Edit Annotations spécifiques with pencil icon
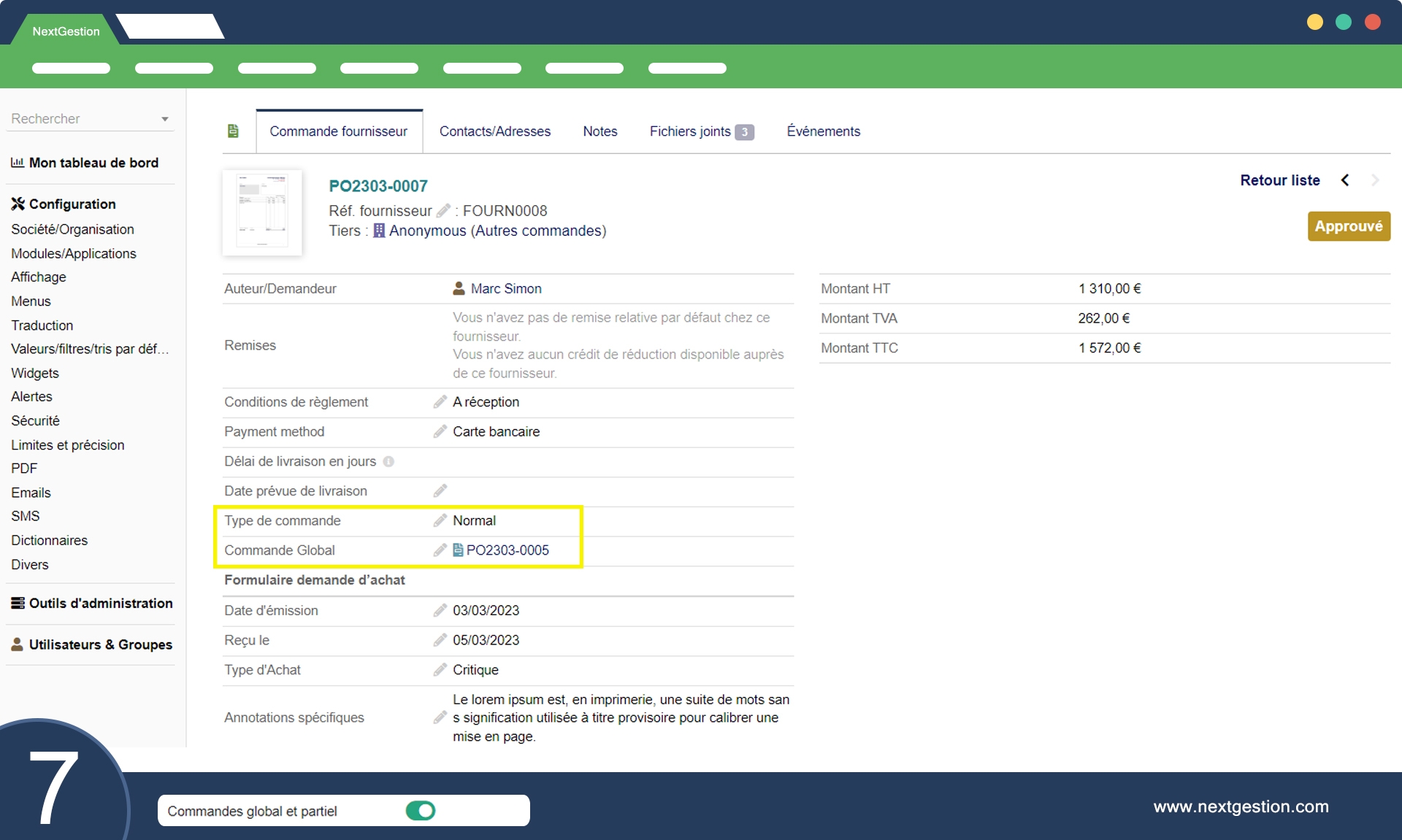This screenshot has height=840, width=1402. pos(440,718)
